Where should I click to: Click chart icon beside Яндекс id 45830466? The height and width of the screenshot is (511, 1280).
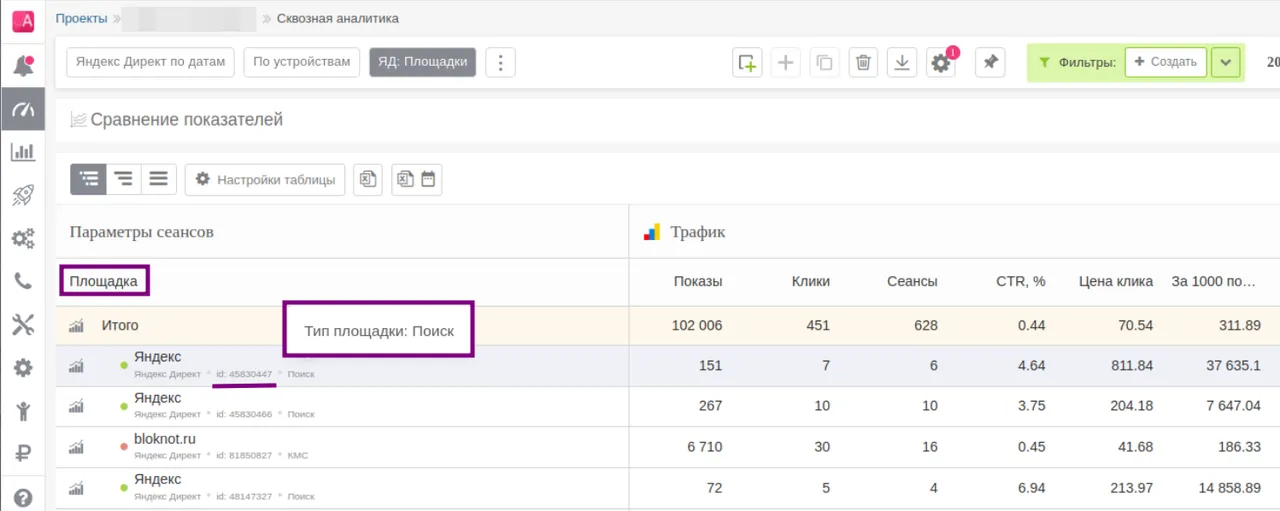[75, 406]
